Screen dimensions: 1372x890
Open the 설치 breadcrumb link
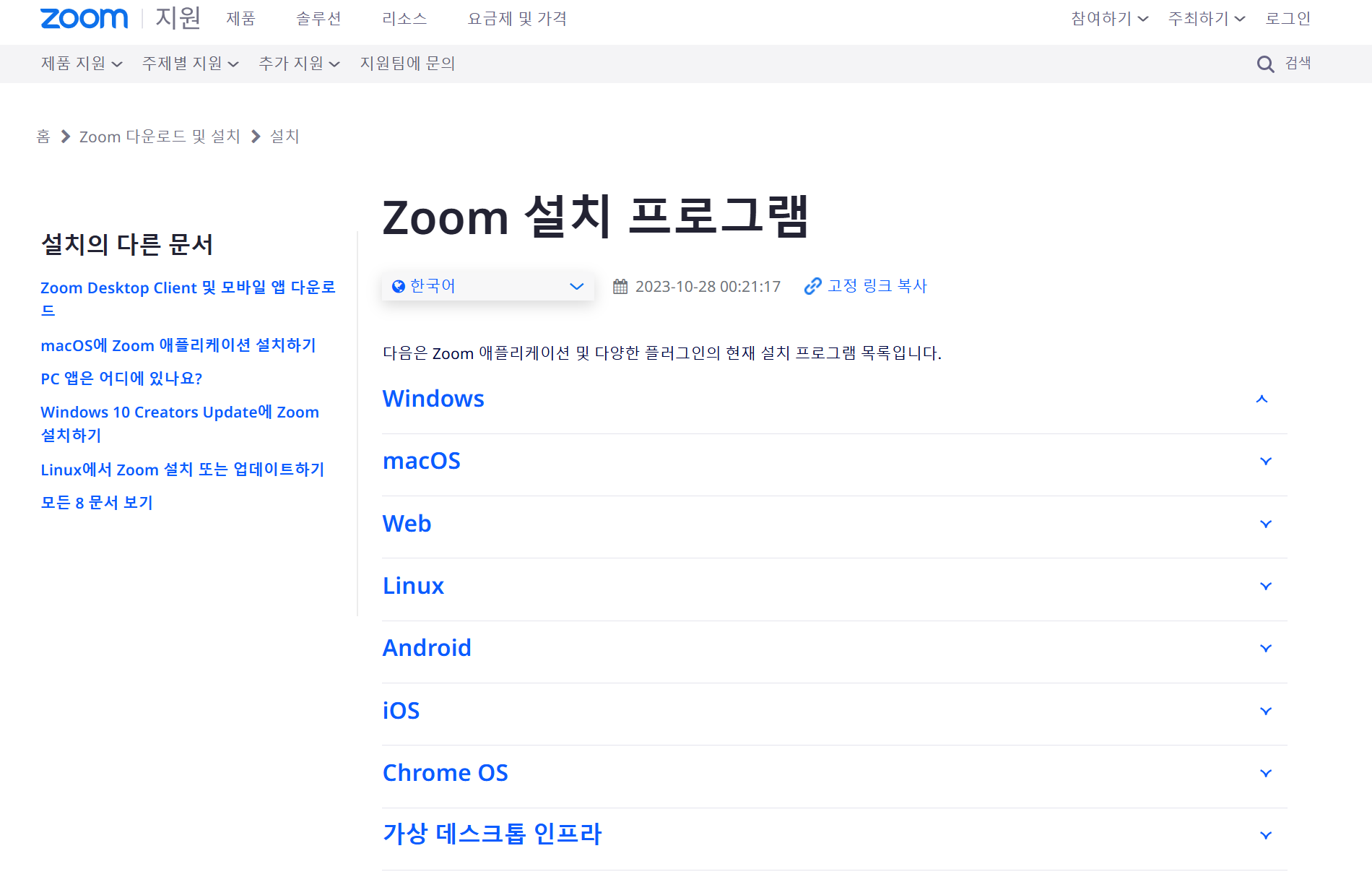(285, 137)
